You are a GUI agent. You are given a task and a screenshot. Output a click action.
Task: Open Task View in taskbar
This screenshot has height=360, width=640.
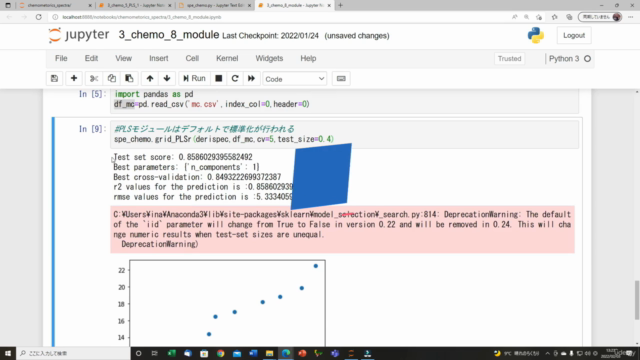(x=155, y=353)
